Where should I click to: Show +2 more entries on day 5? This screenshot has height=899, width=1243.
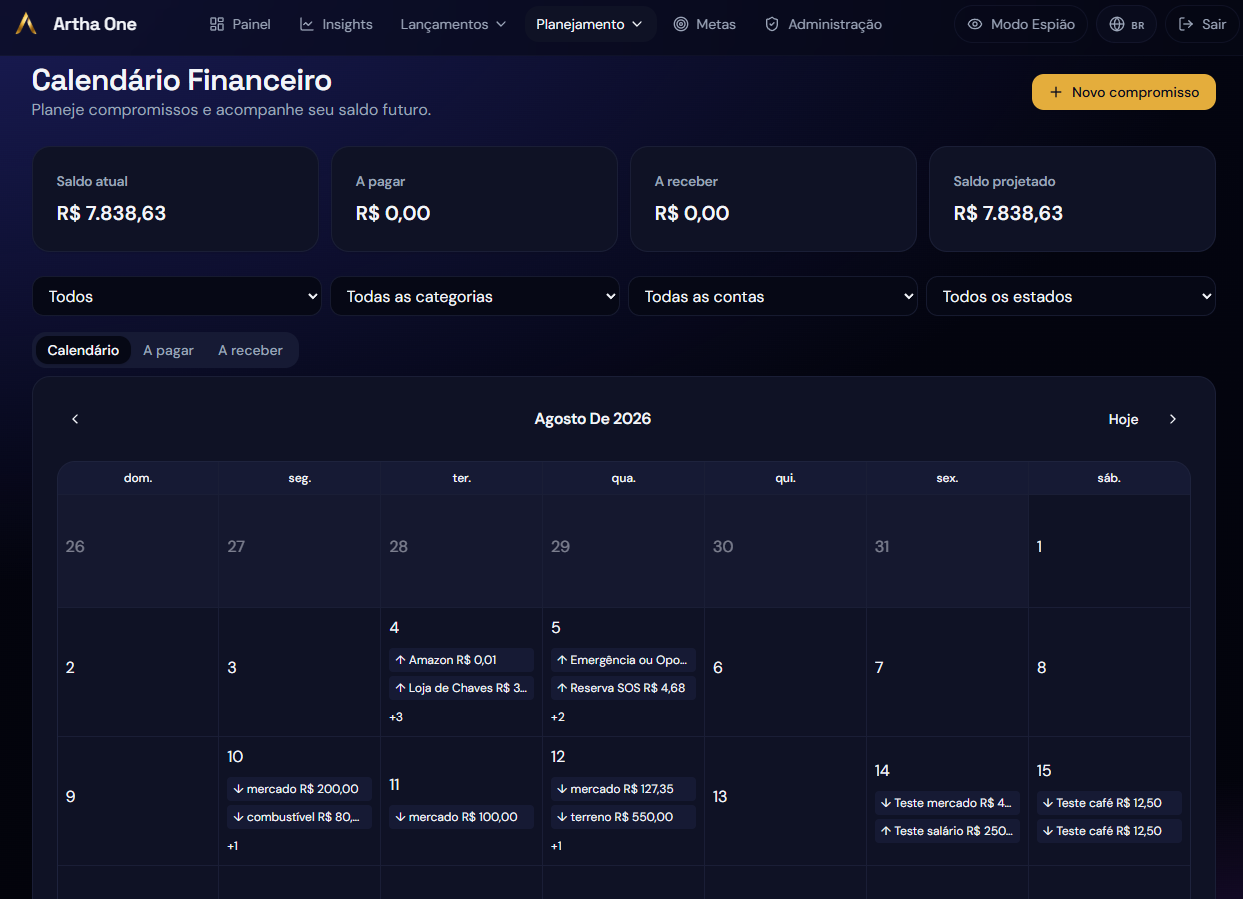click(558, 717)
